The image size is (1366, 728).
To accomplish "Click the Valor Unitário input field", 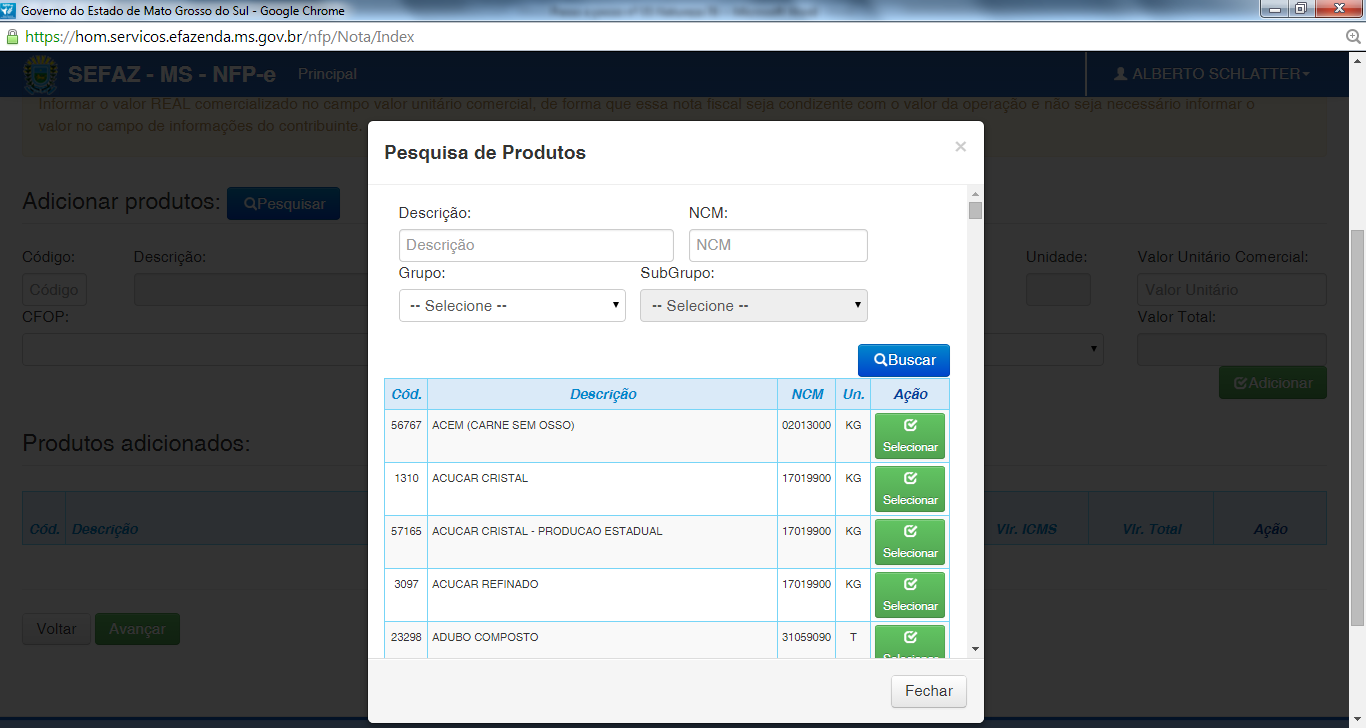I will pos(1232,290).
